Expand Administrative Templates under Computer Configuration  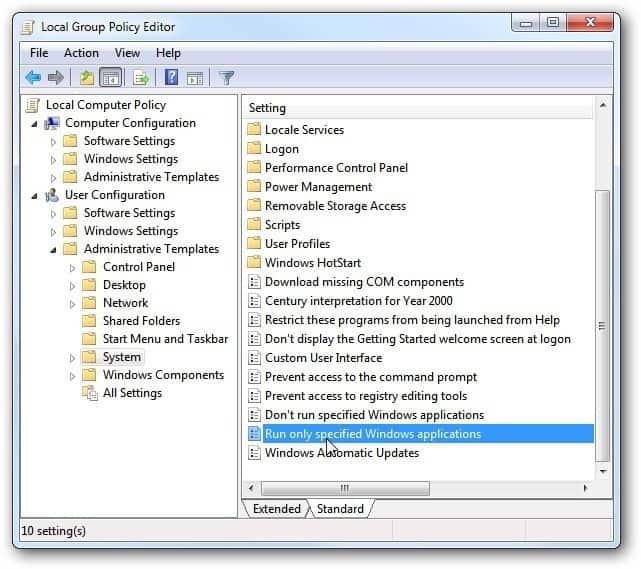coord(53,178)
